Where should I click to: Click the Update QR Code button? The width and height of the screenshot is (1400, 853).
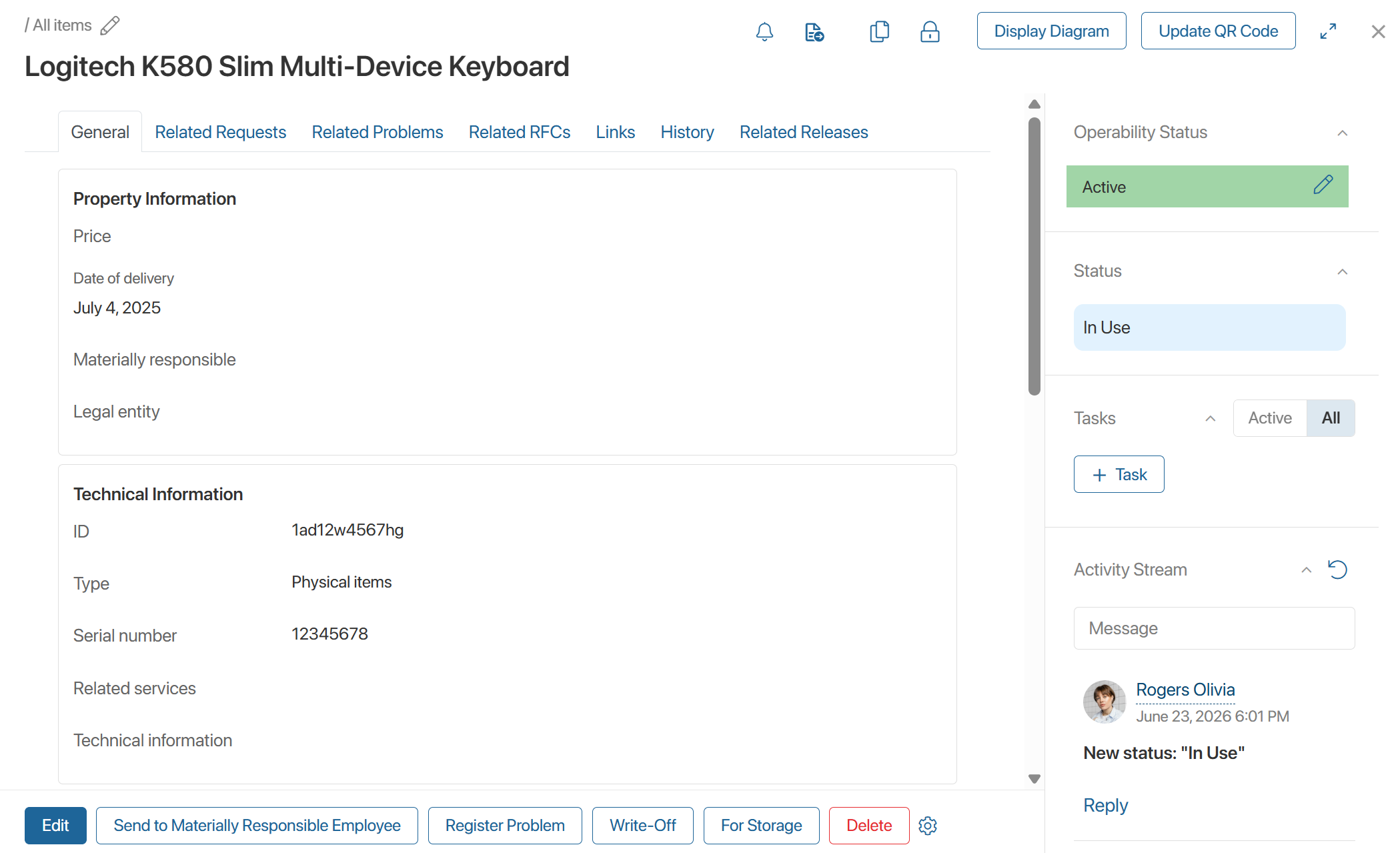[x=1219, y=31]
